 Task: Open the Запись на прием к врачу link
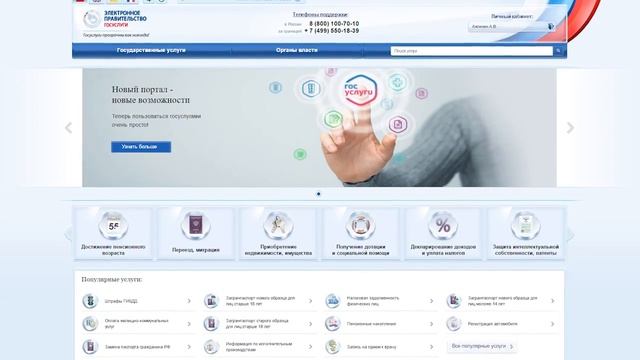(x=371, y=347)
